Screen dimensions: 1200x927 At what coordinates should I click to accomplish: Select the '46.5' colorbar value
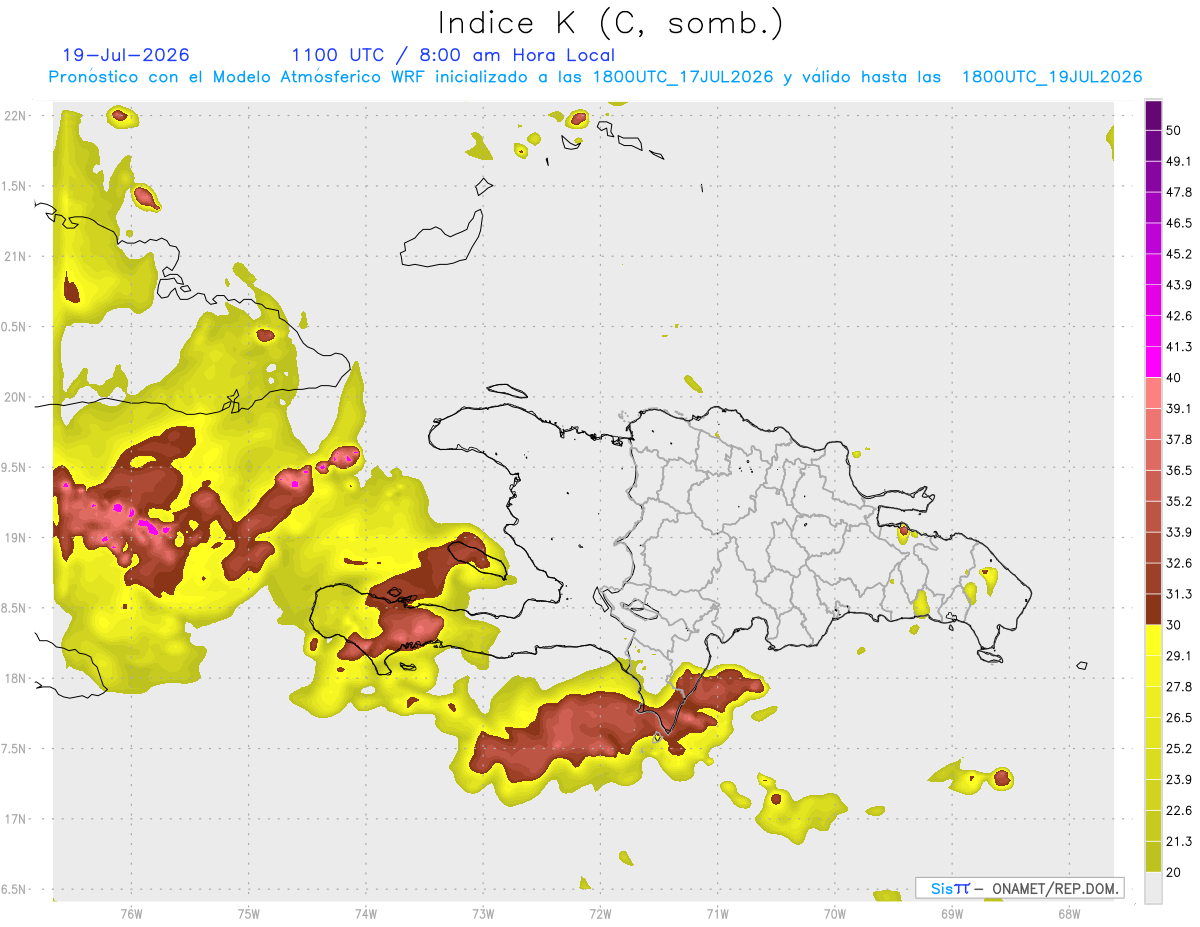(1179, 223)
